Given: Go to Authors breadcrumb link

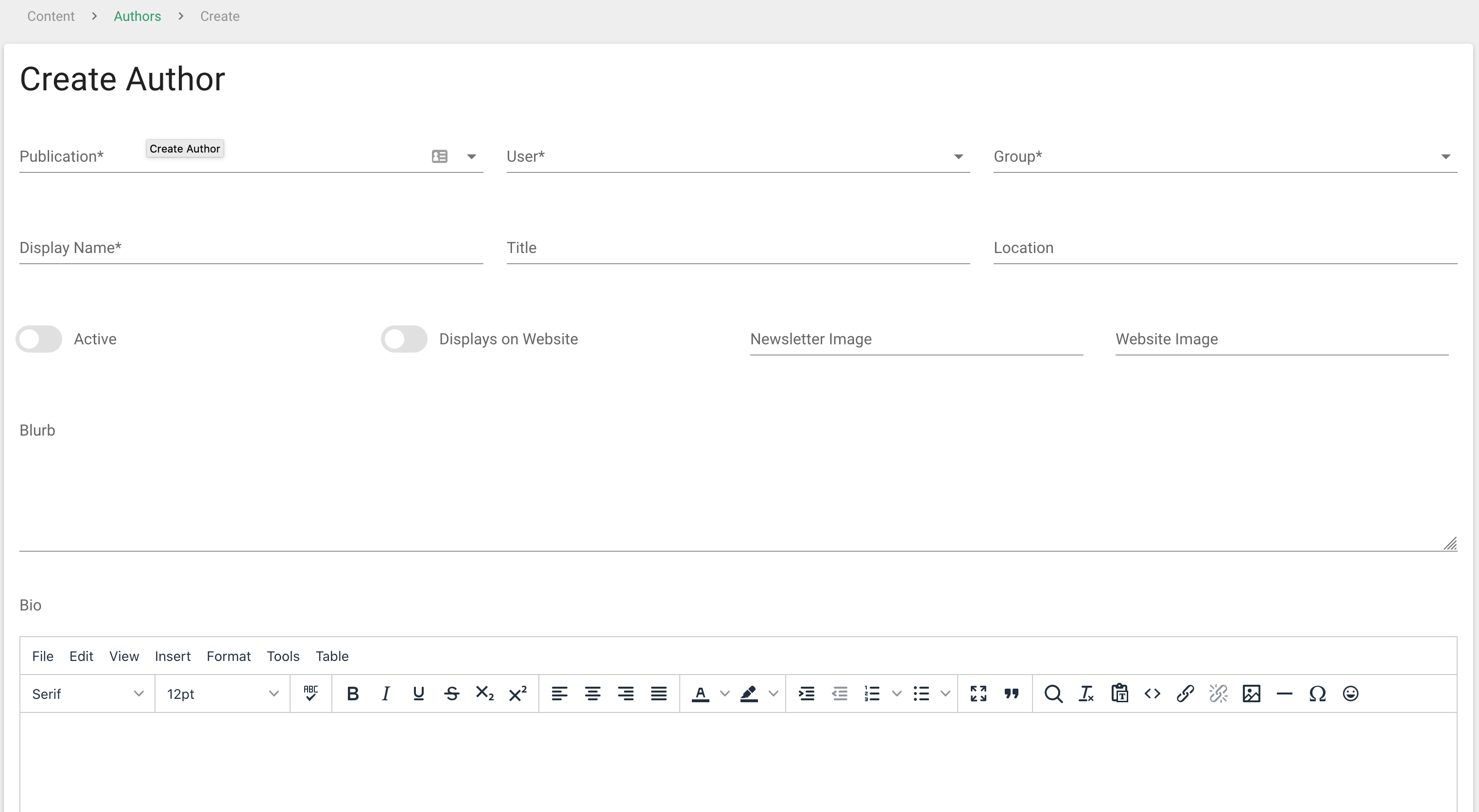Looking at the screenshot, I should 137,16.
